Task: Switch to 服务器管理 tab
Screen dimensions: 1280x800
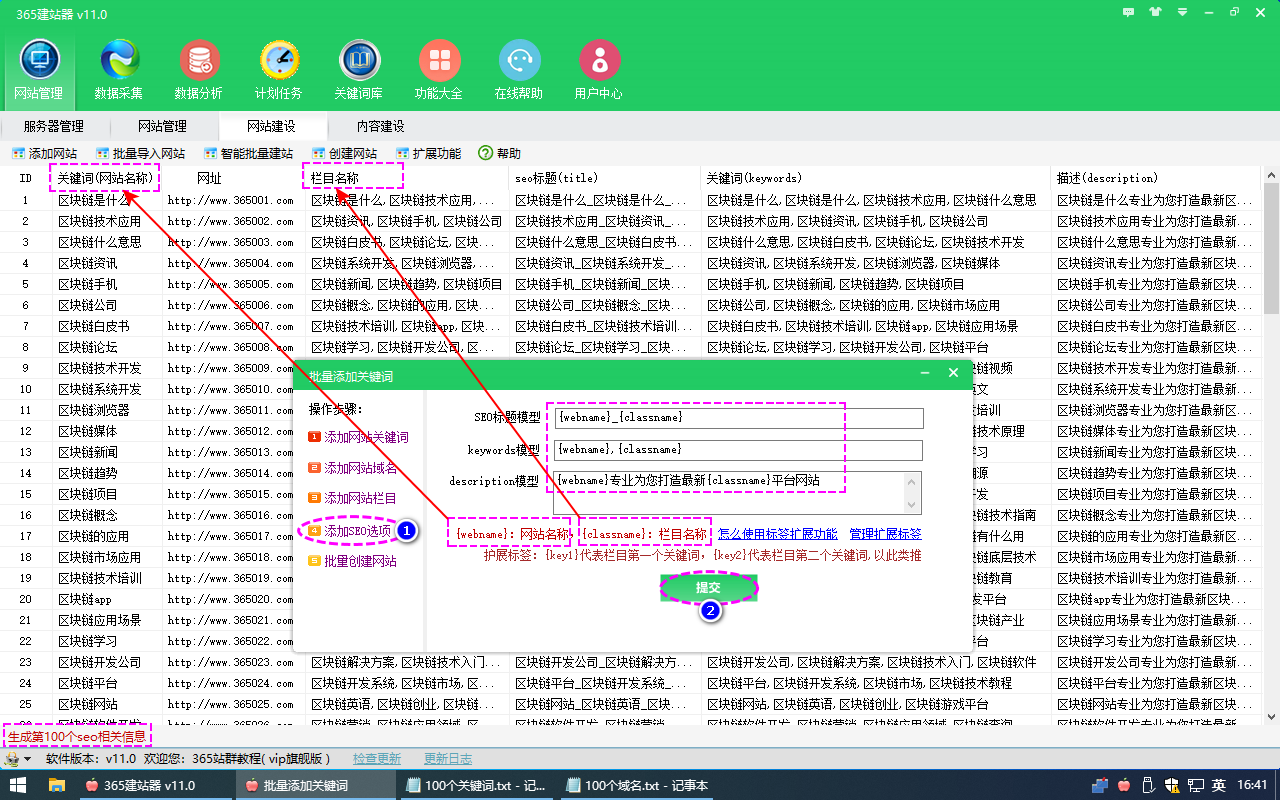Action: click(54, 126)
